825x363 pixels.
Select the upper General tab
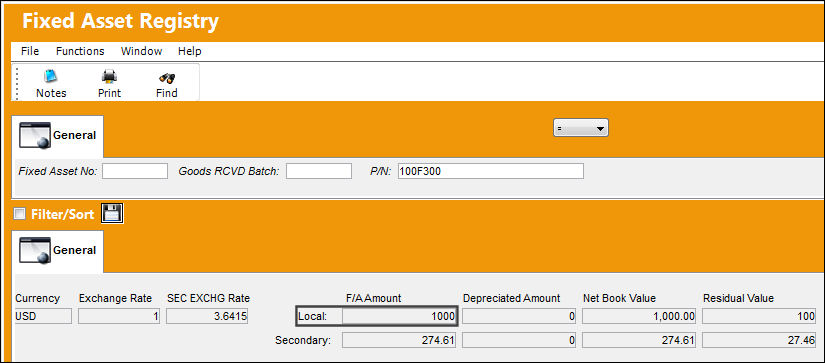tap(58, 136)
